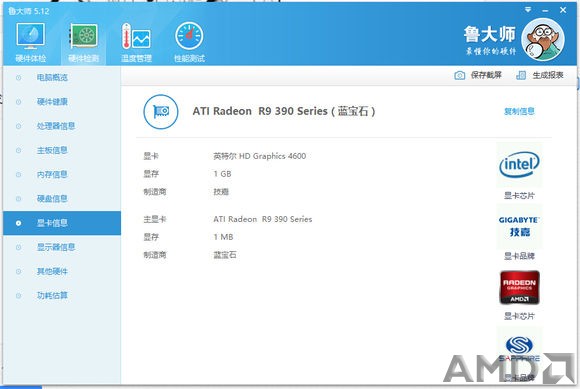Click the 鲁大师 mascot avatar
The image size is (580, 389).
[543, 40]
